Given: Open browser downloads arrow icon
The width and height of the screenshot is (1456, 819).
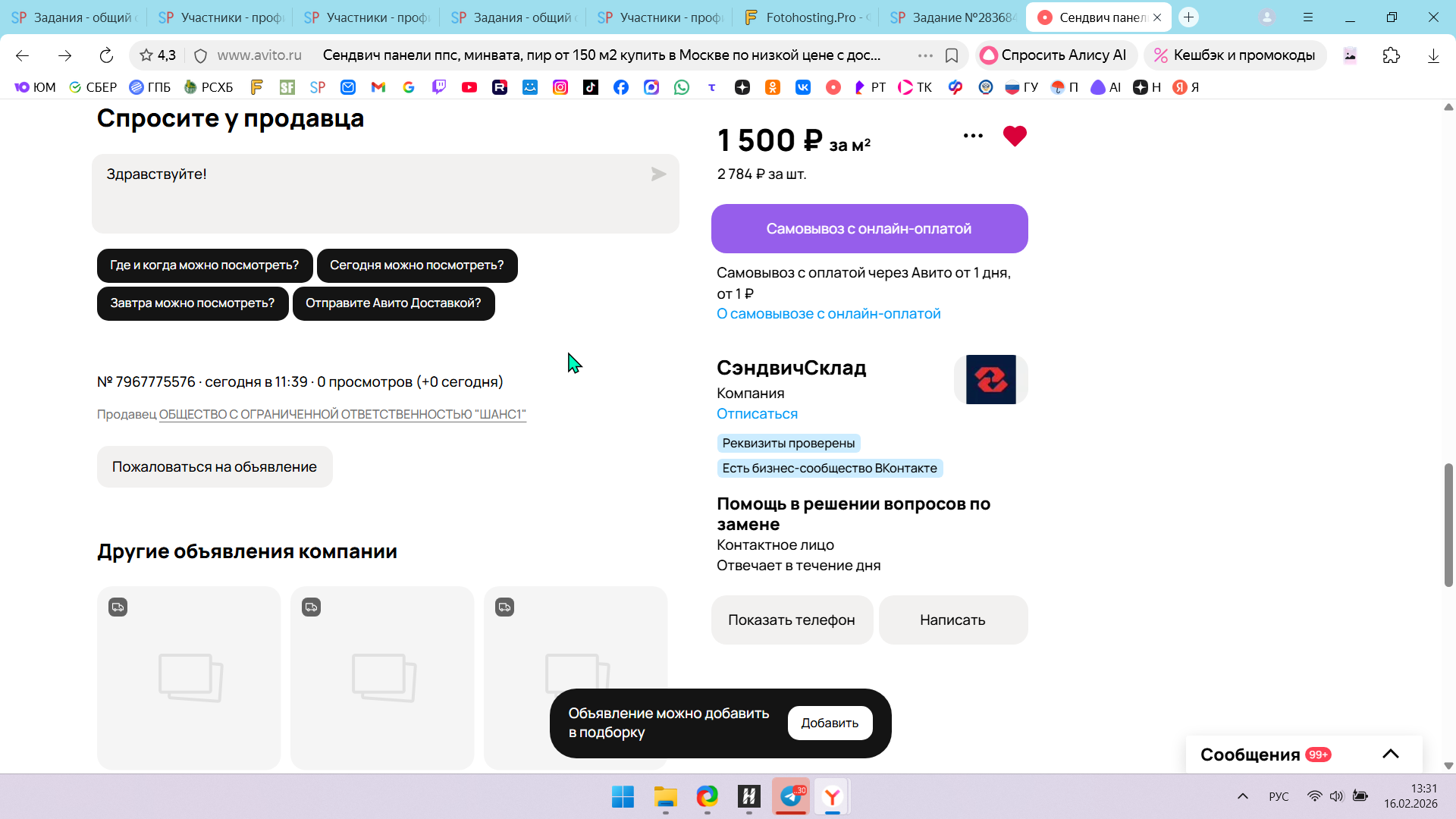Looking at the screenshot, I should point(1432,55).
